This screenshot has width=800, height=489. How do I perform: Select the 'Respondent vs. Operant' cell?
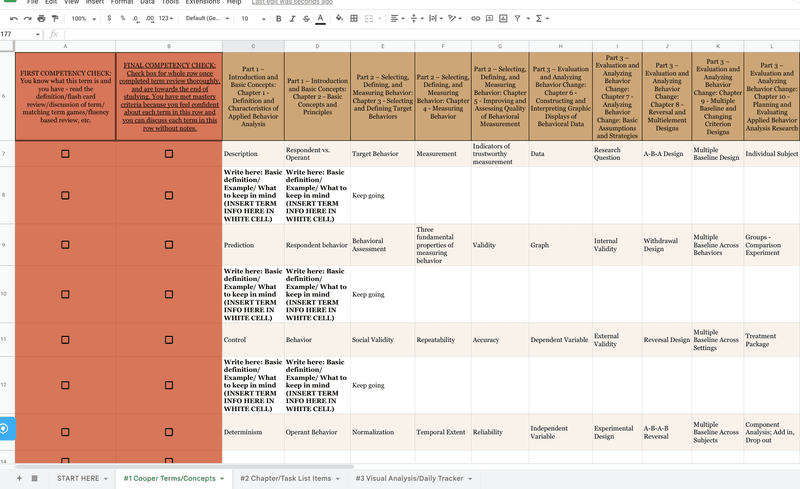tap(317, 154)
